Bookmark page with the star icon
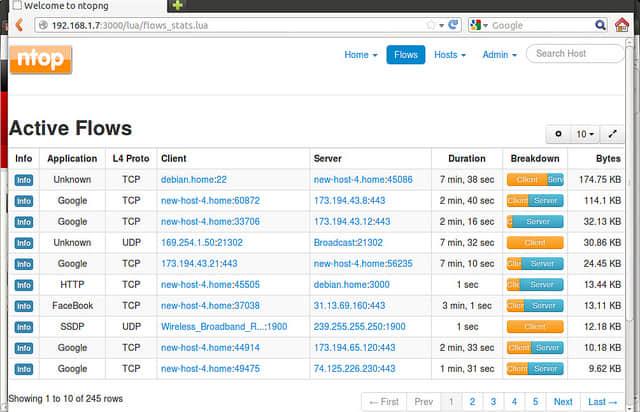640x412 pixels. tap(431, 25)
